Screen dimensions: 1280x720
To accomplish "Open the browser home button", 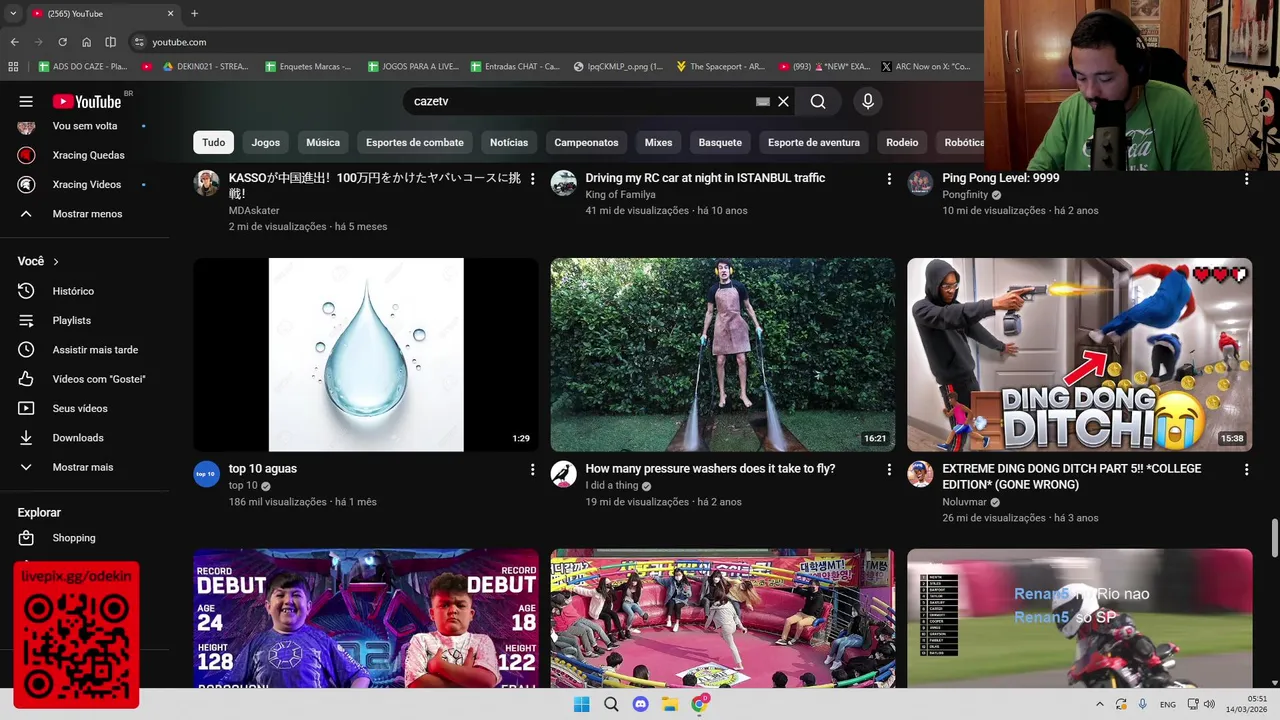I will [x=87, y=42].
